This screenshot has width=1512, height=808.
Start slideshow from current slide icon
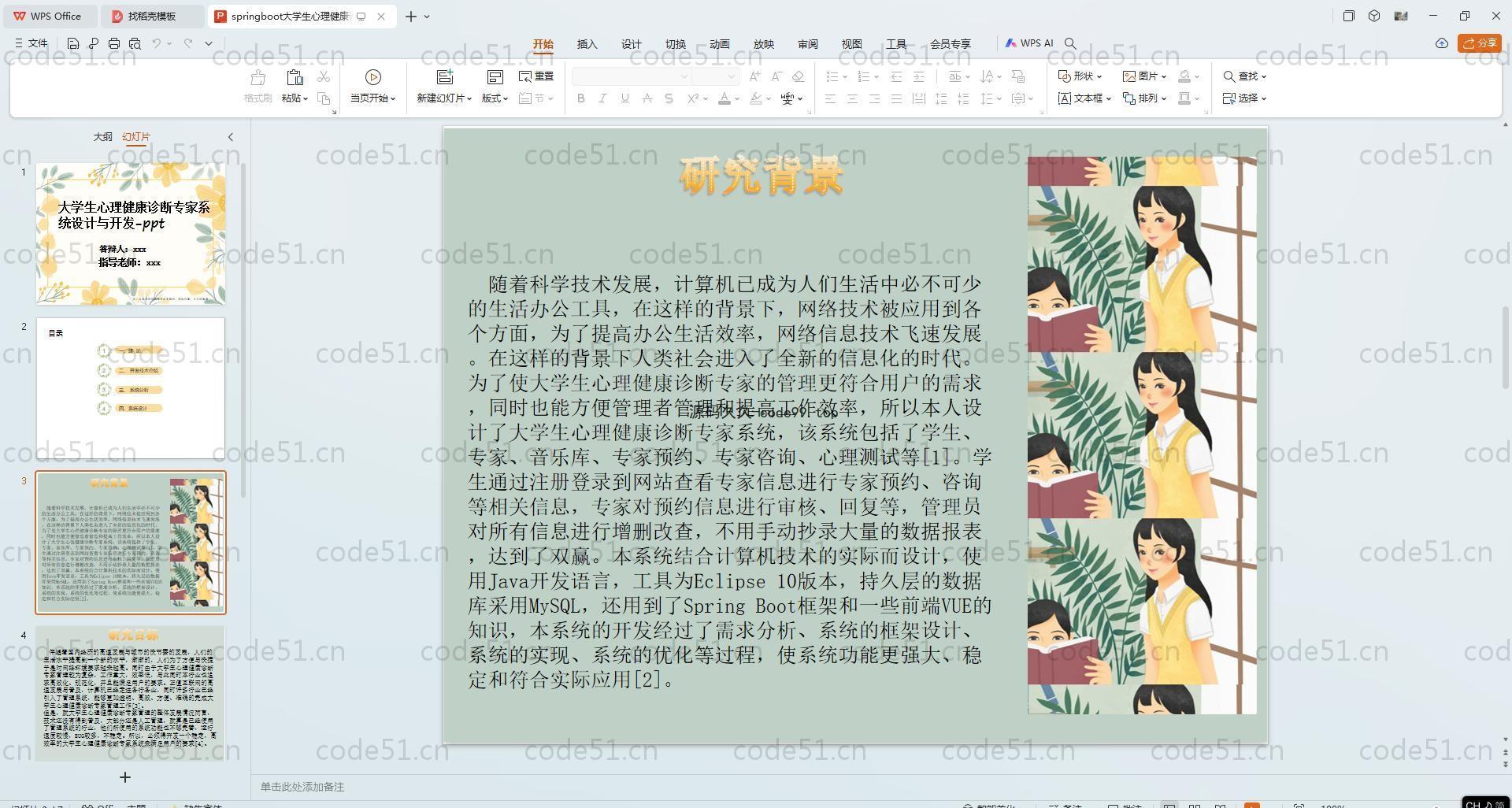(x=373, y=77)
